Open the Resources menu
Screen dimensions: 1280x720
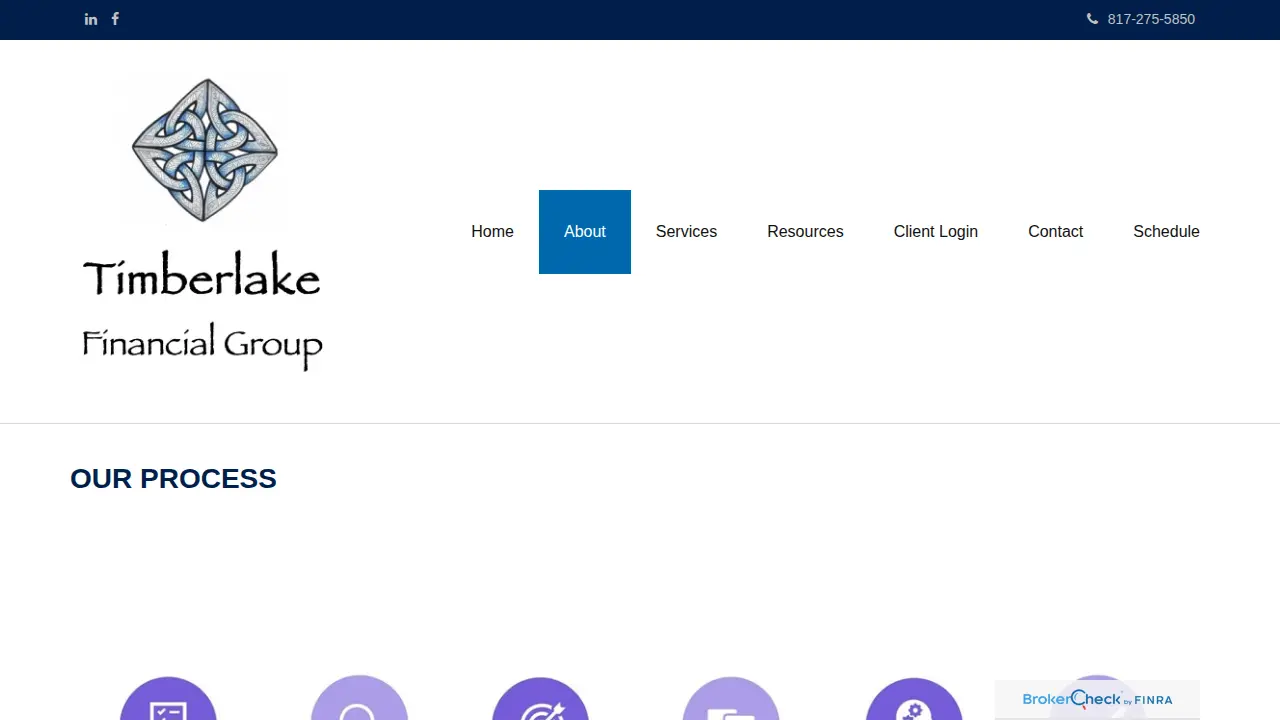click(x=805, y=232)
